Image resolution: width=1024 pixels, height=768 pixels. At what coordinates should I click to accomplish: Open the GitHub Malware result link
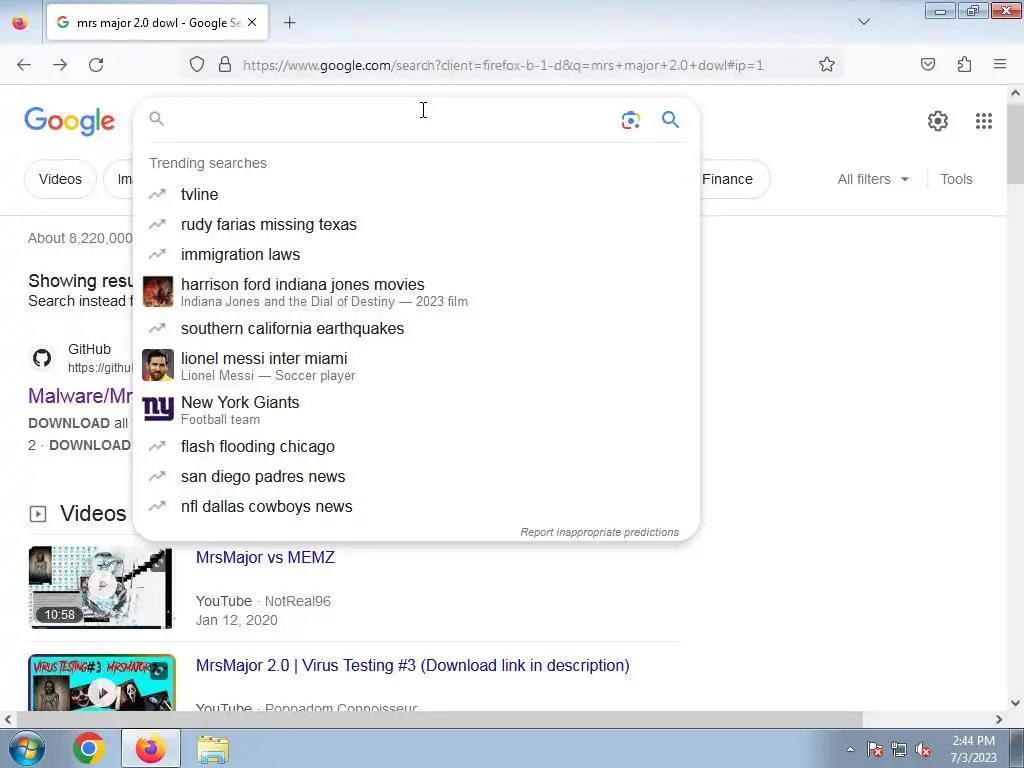pyautogui.click(x=80, y=396)
